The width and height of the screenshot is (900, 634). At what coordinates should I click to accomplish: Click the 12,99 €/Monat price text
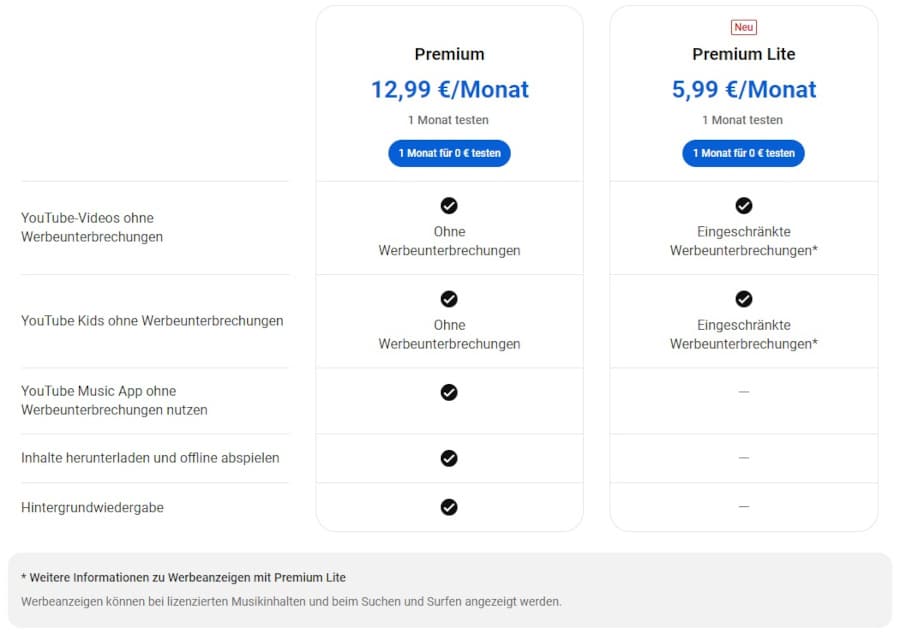449,89
